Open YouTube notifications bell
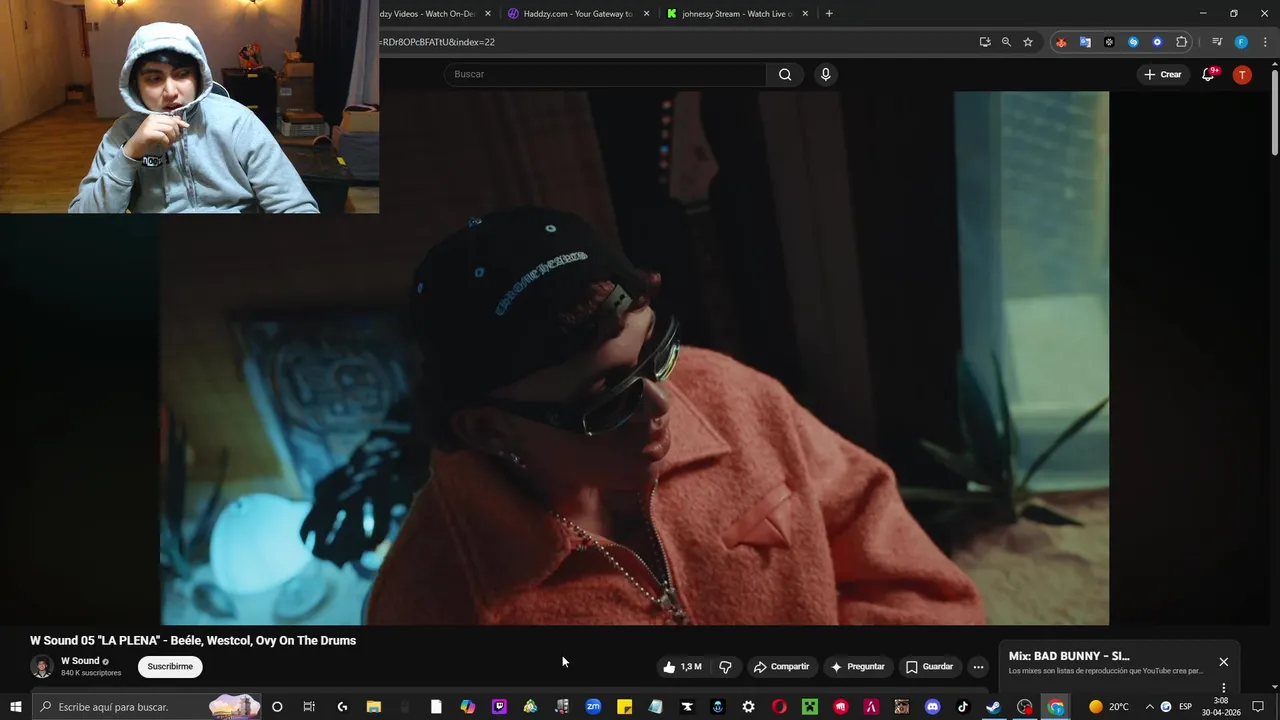Screen dimensions: 1280x720 click(1208, 74)
